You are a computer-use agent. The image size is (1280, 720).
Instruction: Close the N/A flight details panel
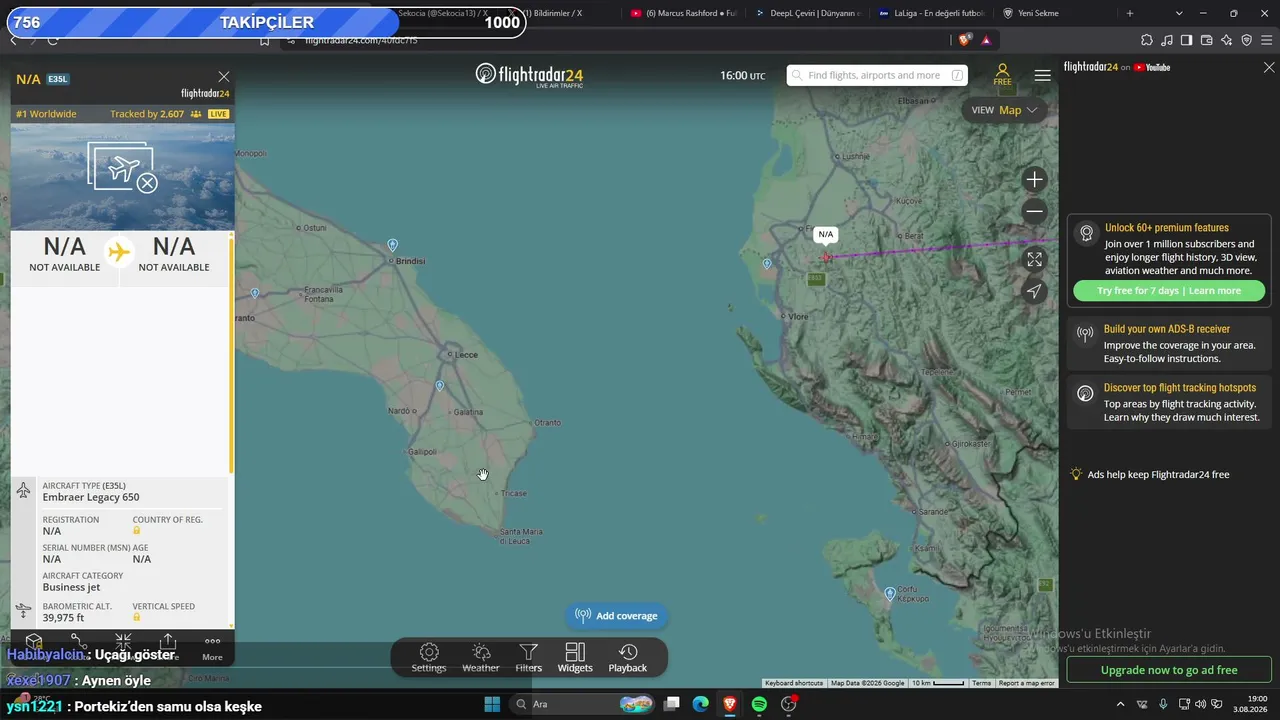point(224,77)
